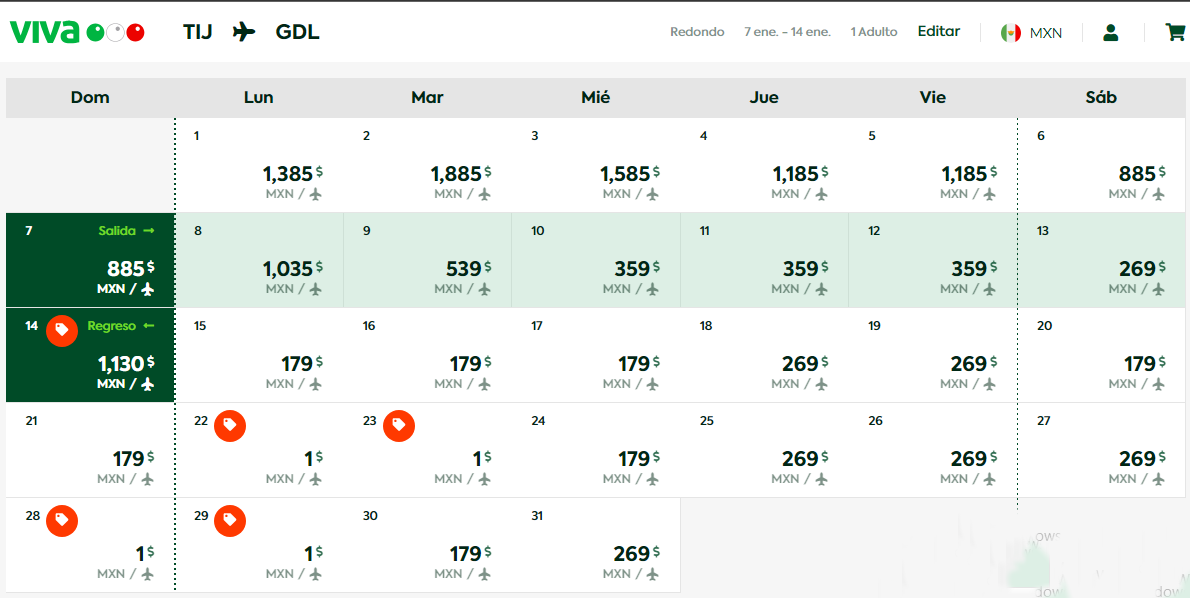This screenshot has width=1190, height=598.
Task: Click the airplane icon between TIJ and GDL
Action: coord(244,32)
